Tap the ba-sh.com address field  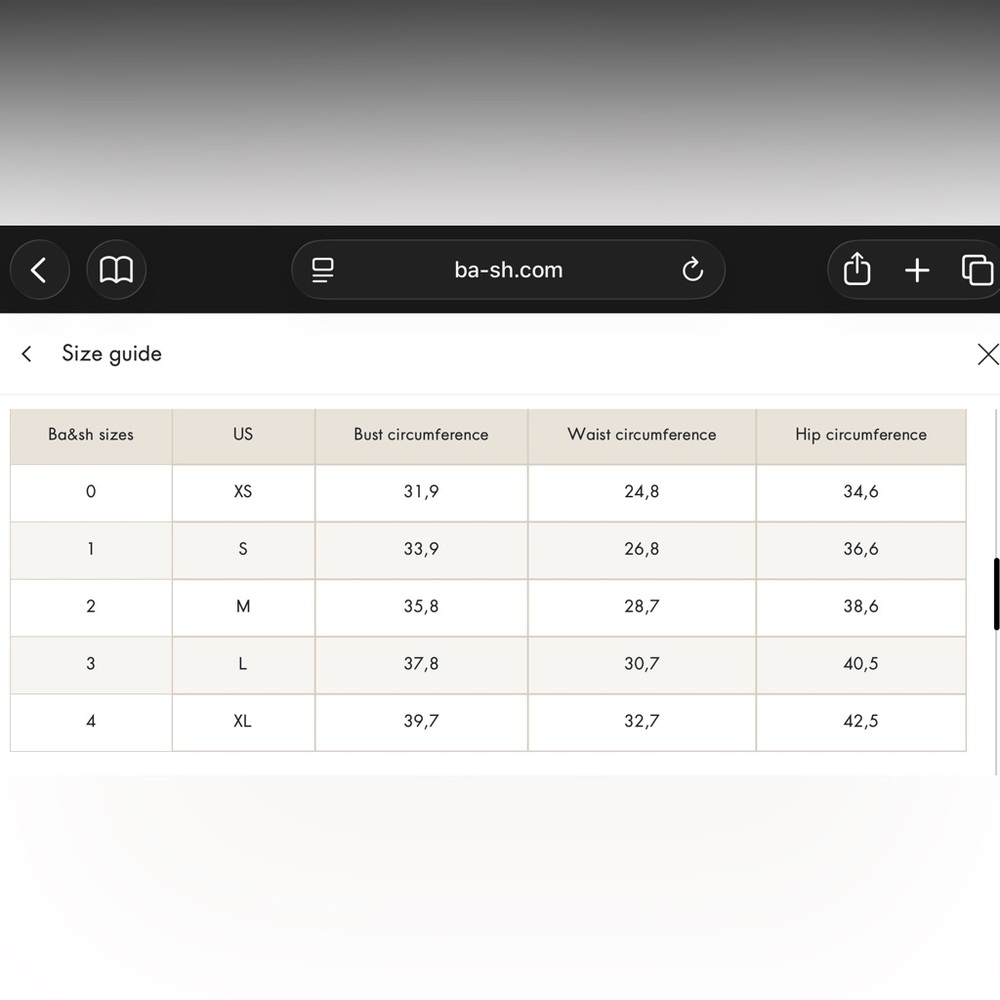click(508, 270)
